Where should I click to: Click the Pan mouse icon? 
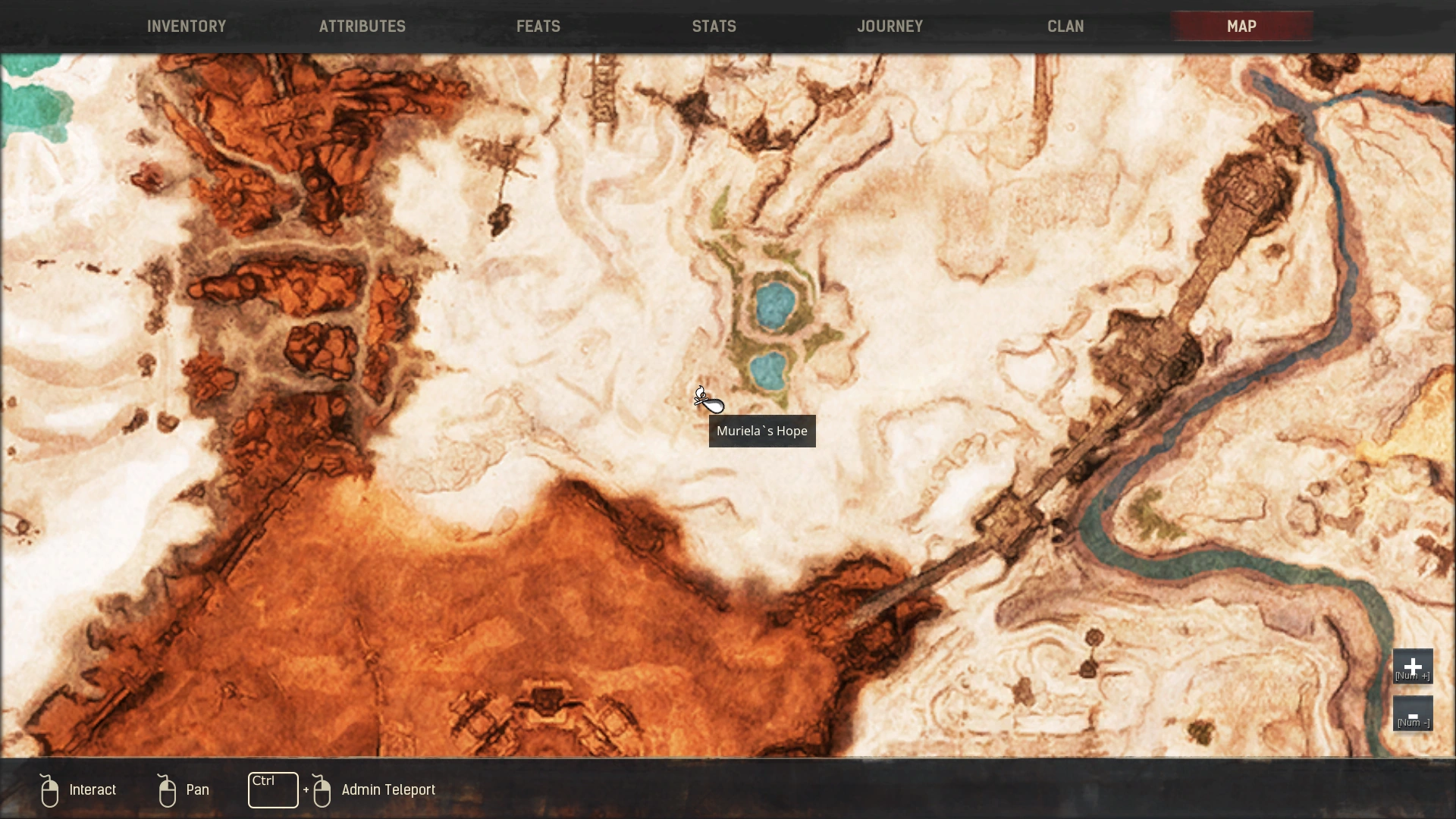(x=167, y=791)
